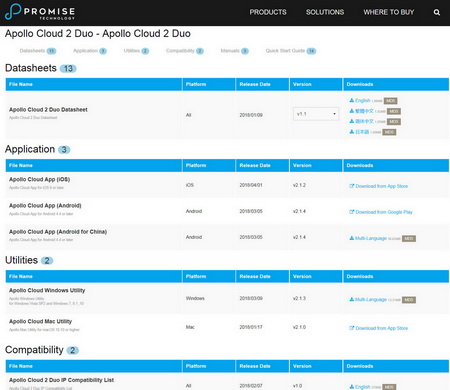Switch to the Utilities tab
The image size is (450, 390).
(x=136, y=51)
